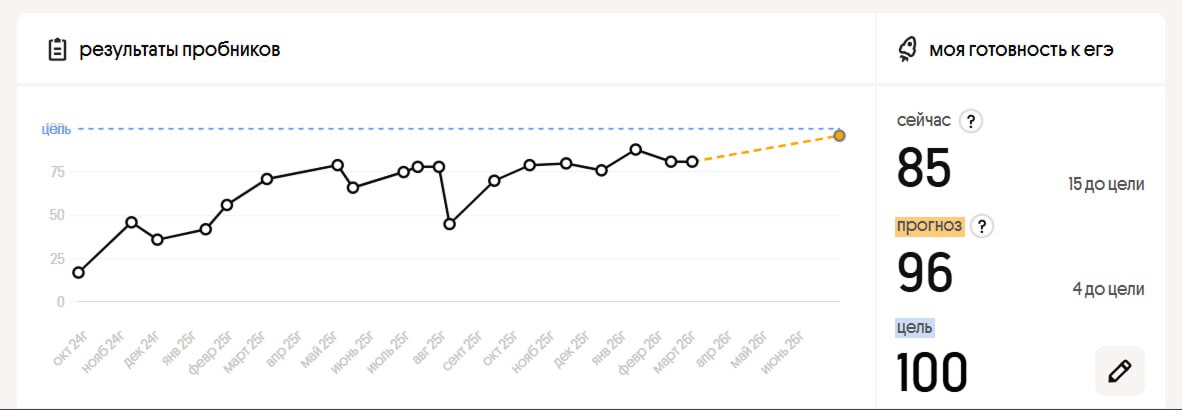Select the orange forecast point on chart
The image size is (1182, 410).
click(x=839, y=136)
